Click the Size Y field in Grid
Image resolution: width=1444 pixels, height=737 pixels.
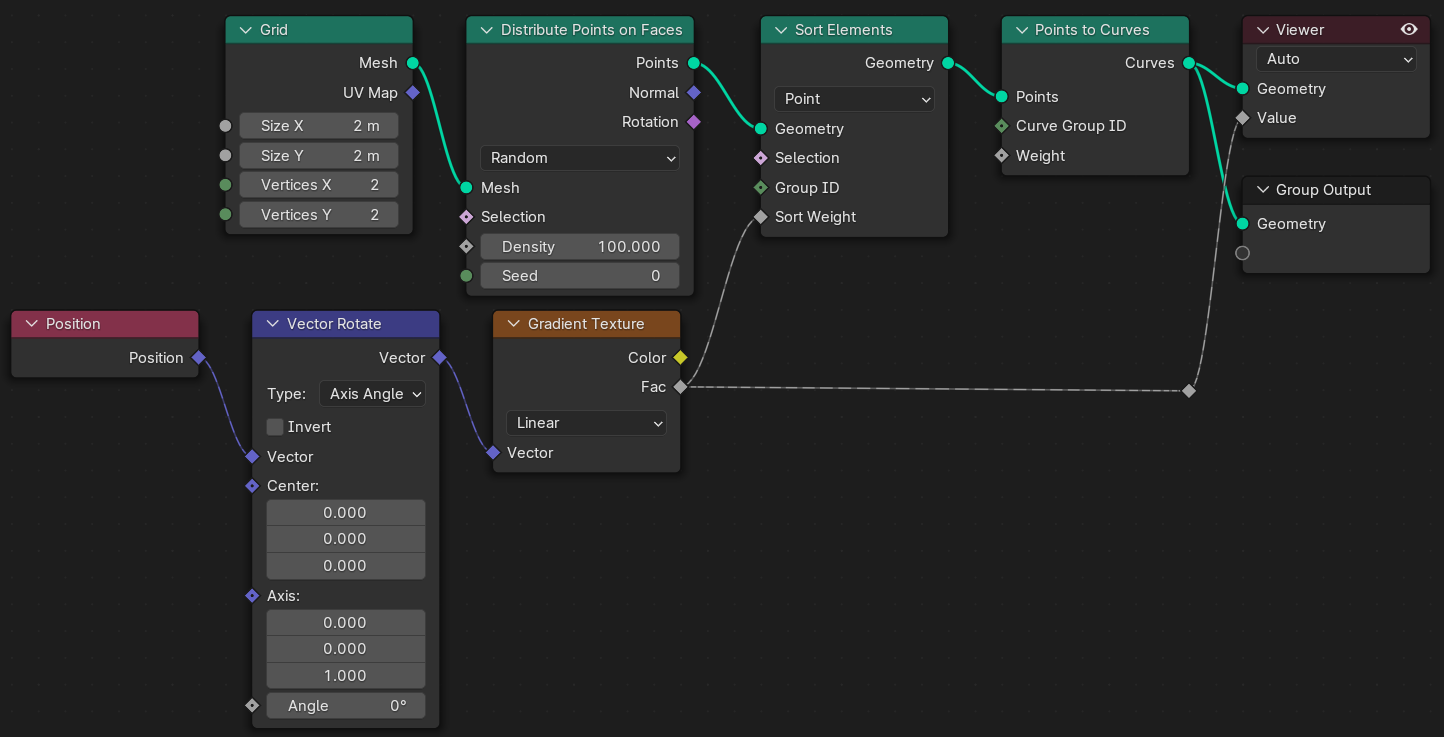[318, 156]
